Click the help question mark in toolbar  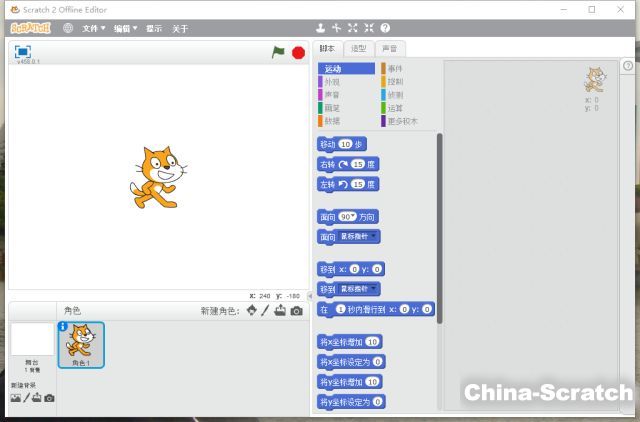click(385, 28)
